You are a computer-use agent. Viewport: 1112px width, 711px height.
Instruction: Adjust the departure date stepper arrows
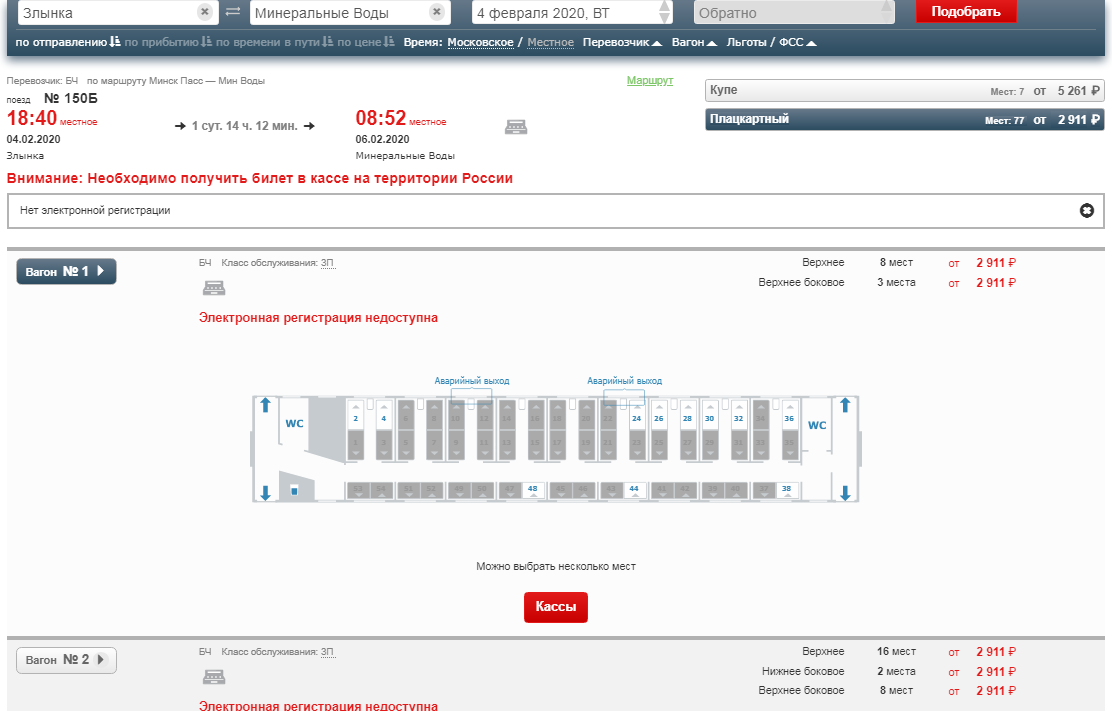pyautogui.click(x=666, y=12)
